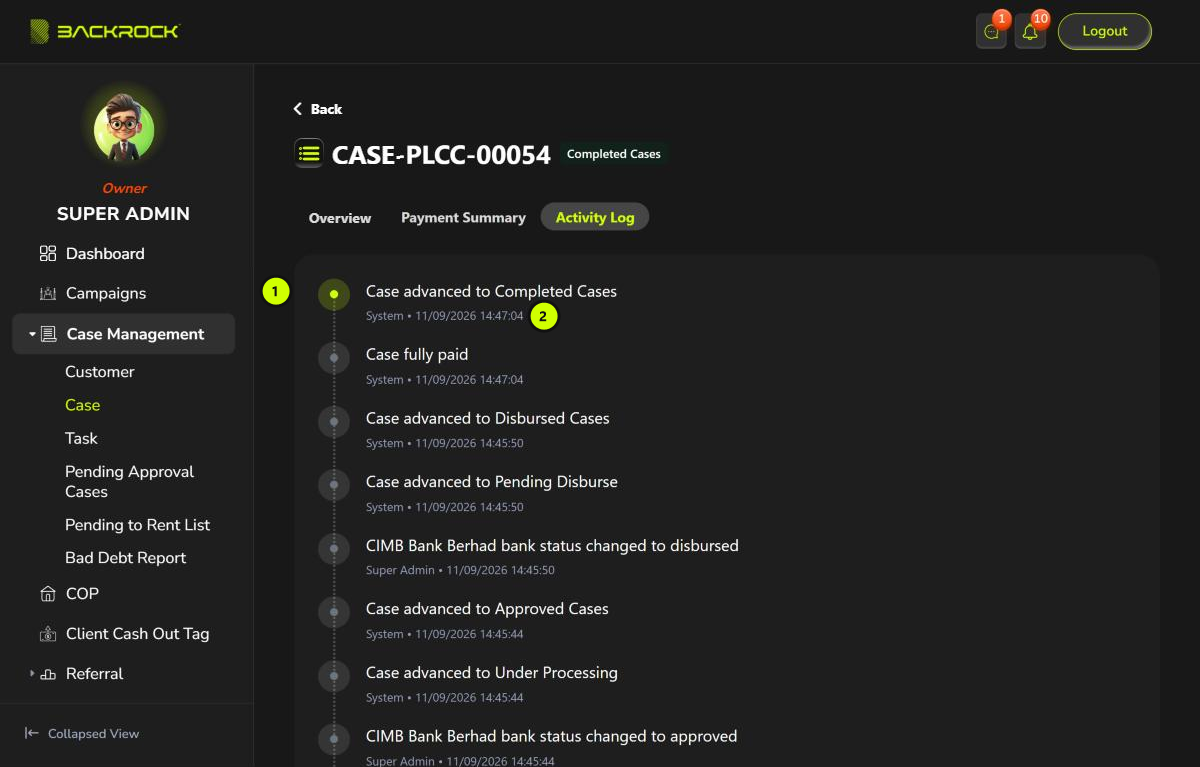Open the Task submenu item

coord(82,438)
